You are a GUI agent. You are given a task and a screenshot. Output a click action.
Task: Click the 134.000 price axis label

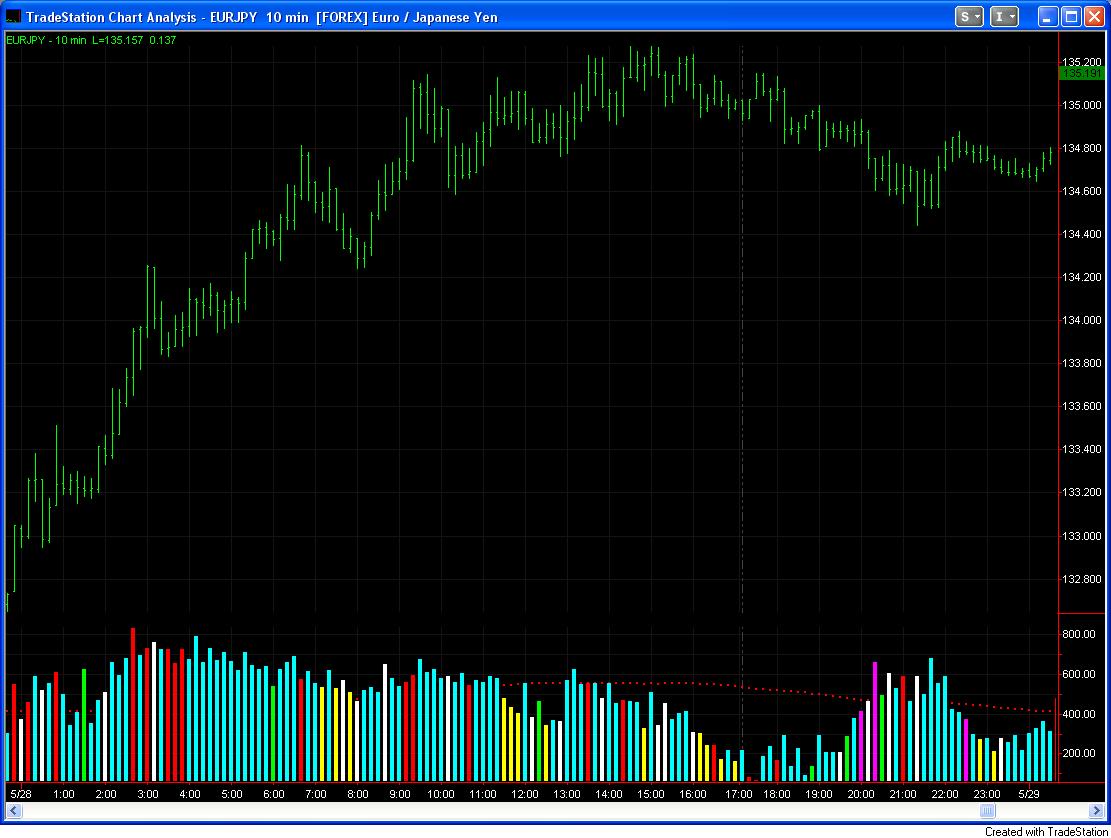coord(1081,320)
